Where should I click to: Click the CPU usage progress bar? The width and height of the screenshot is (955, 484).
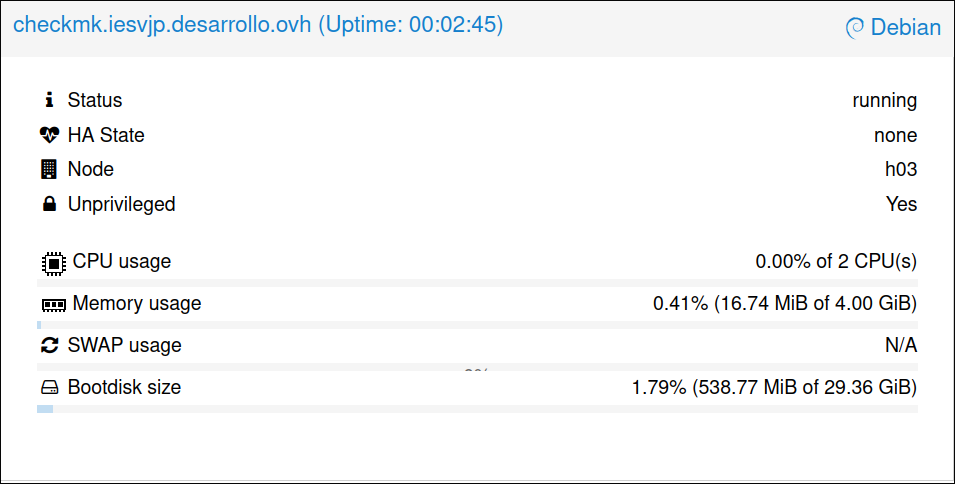(x=477, y=283)
